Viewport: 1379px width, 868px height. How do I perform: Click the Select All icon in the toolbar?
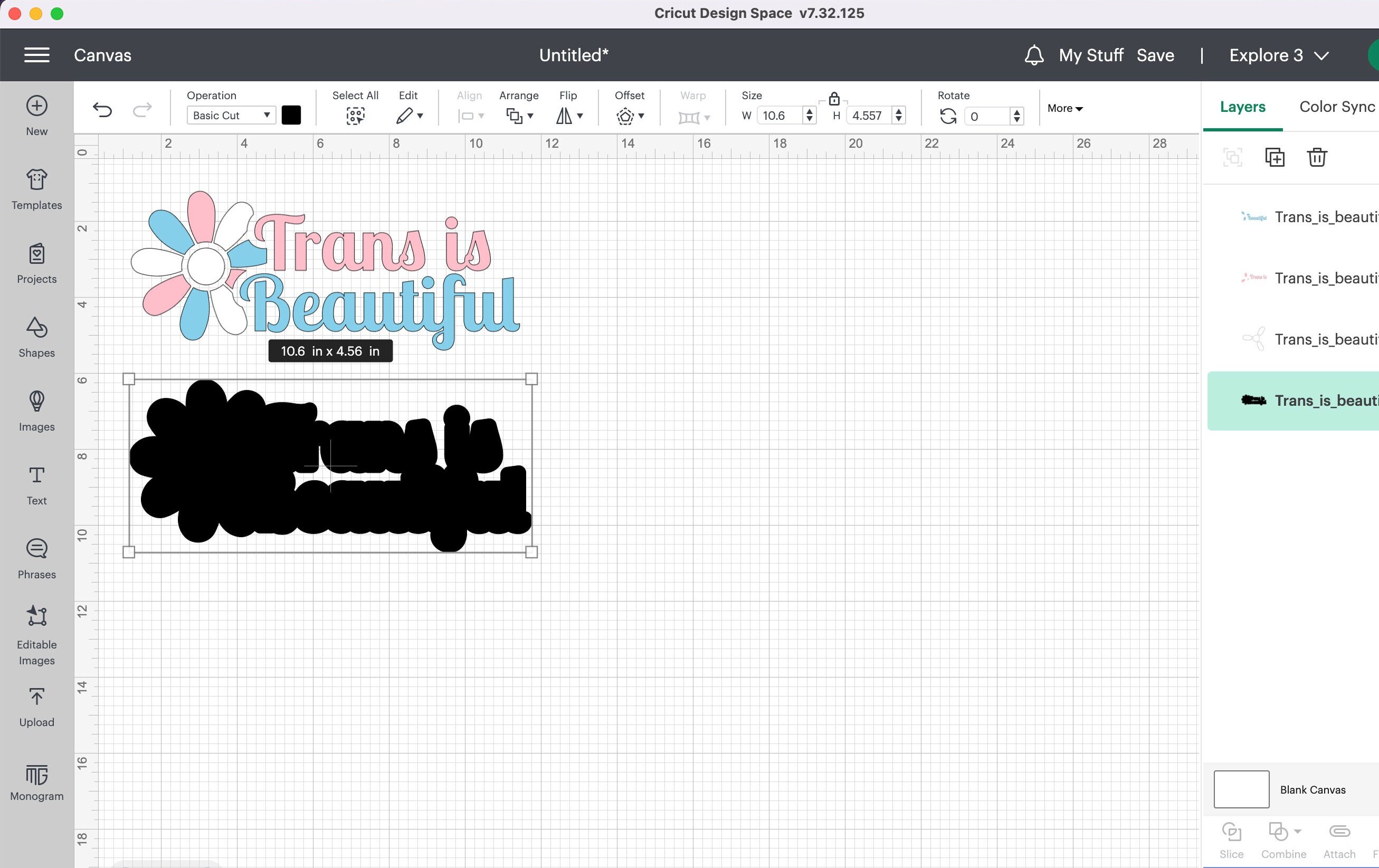point(355,116)
